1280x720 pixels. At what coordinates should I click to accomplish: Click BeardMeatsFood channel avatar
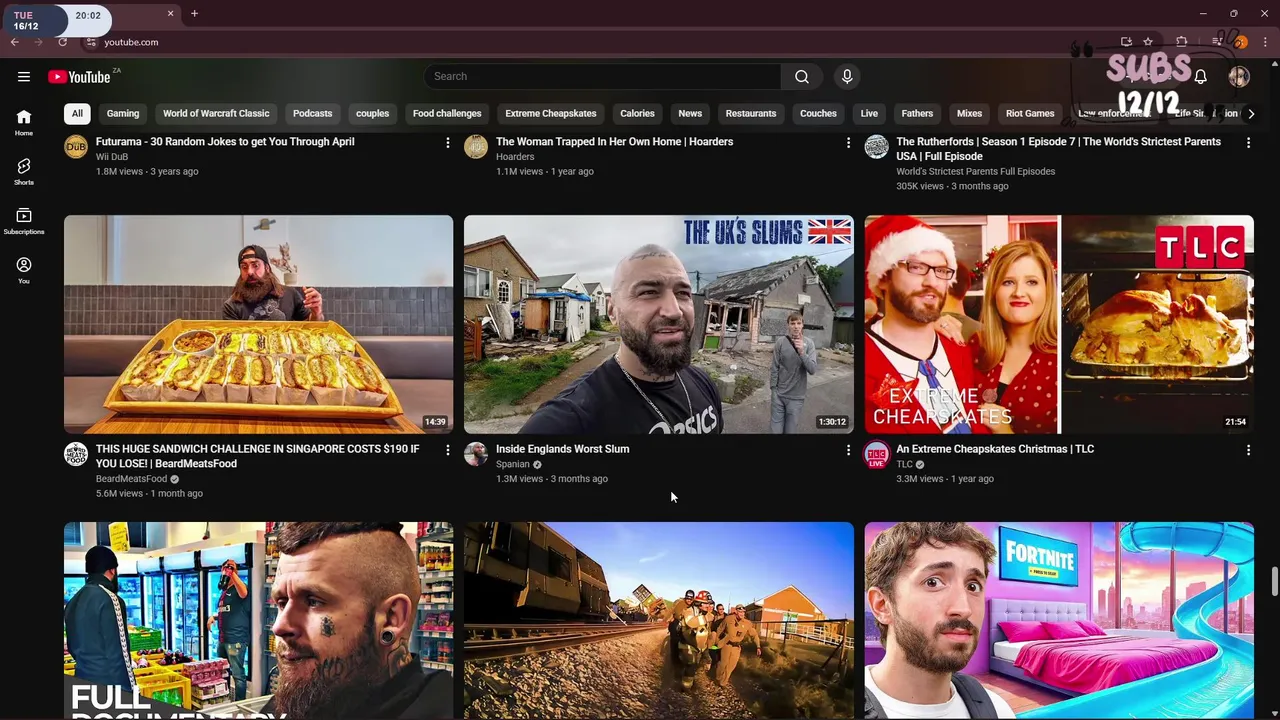(x=76, y=454)
